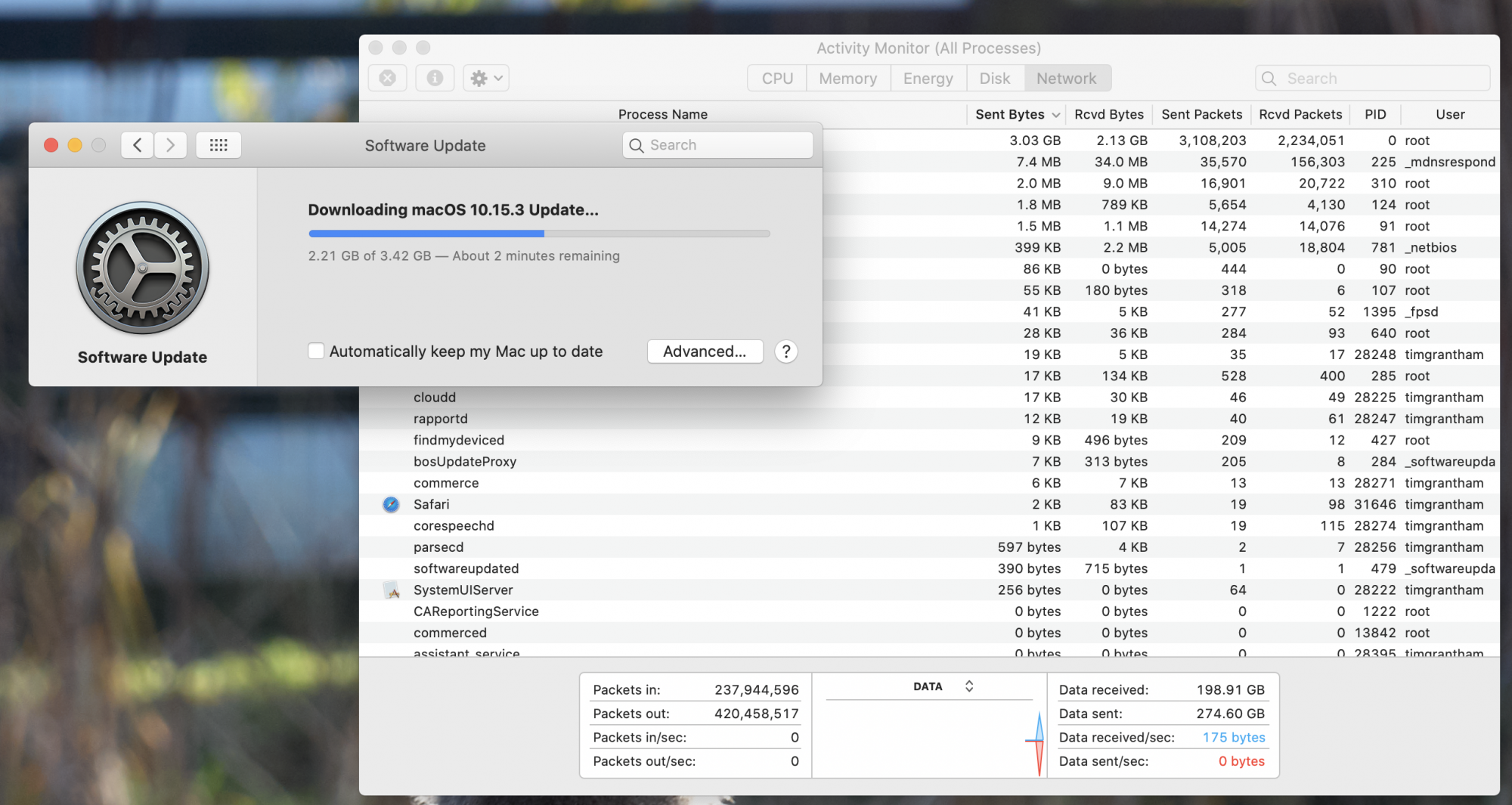Select the rapportd process row
This screenshot has height=805, width=1512.
[929, 419]
